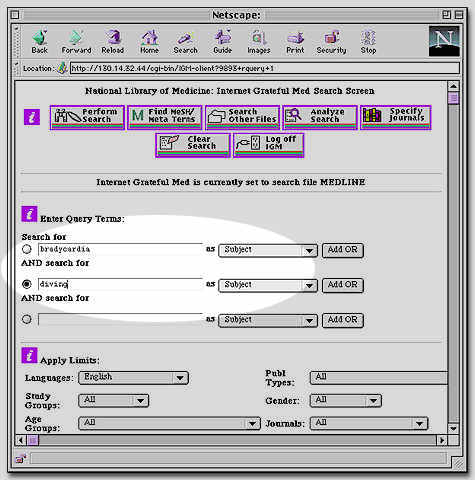Click the vertical scrollbar down arrow

453,428
